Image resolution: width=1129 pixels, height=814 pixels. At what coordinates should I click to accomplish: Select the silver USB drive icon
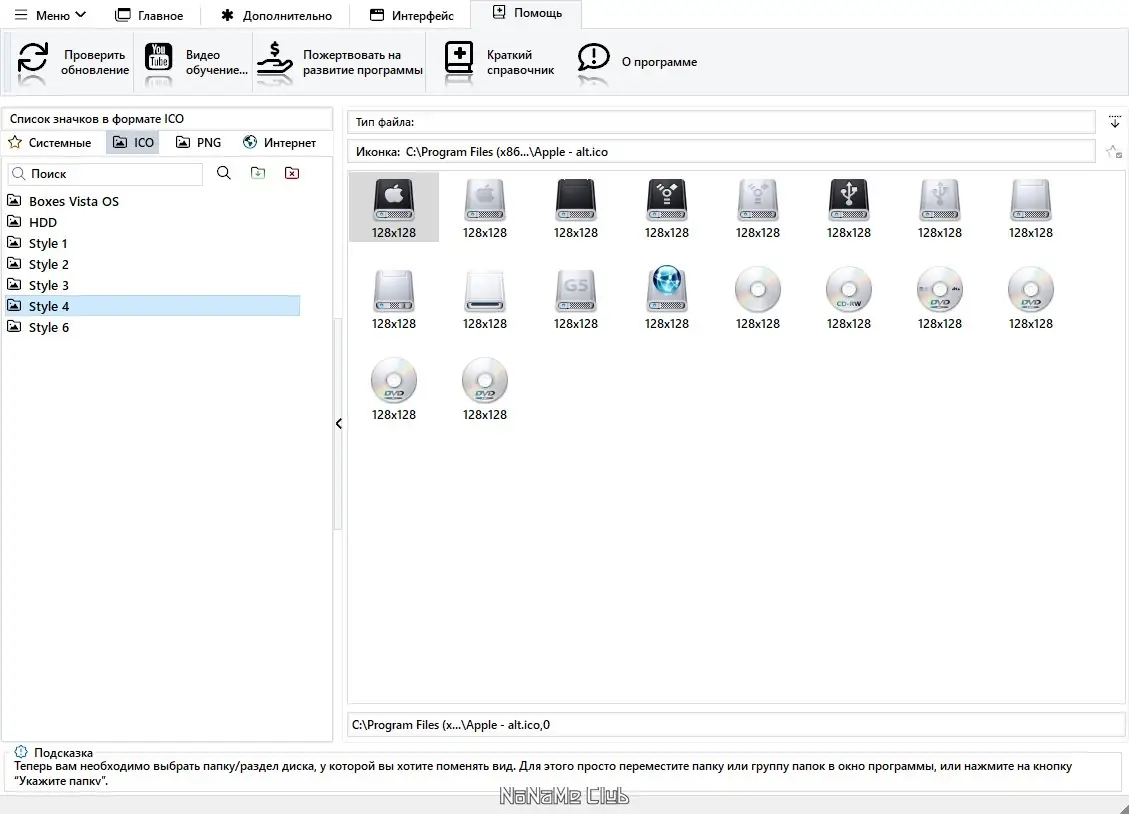pyautogui.click(x=940, y=208)
